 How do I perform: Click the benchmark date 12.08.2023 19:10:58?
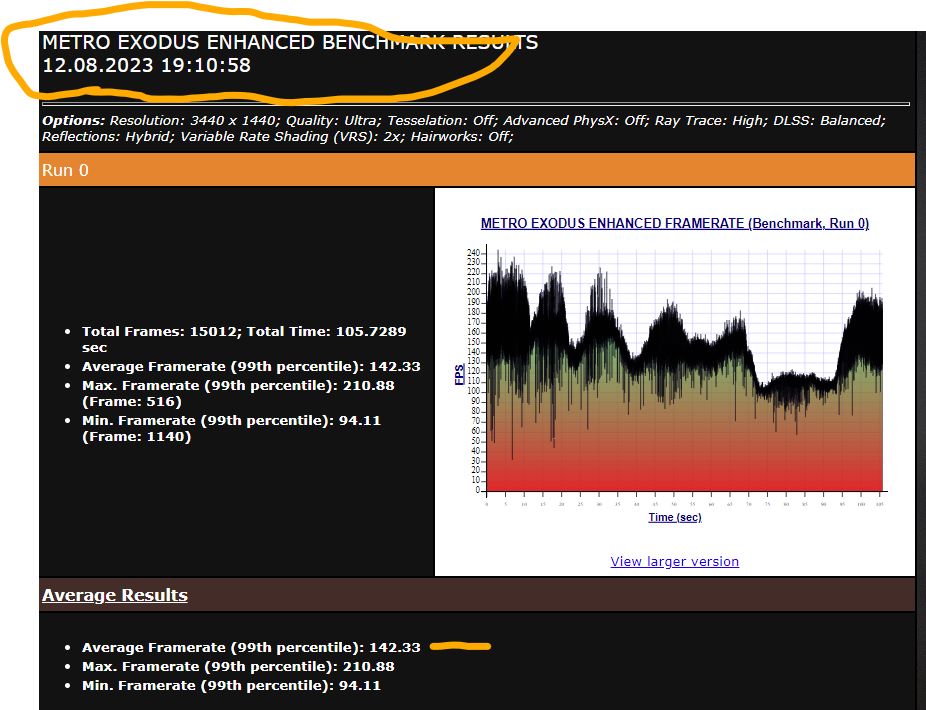(x=146, y=65)
